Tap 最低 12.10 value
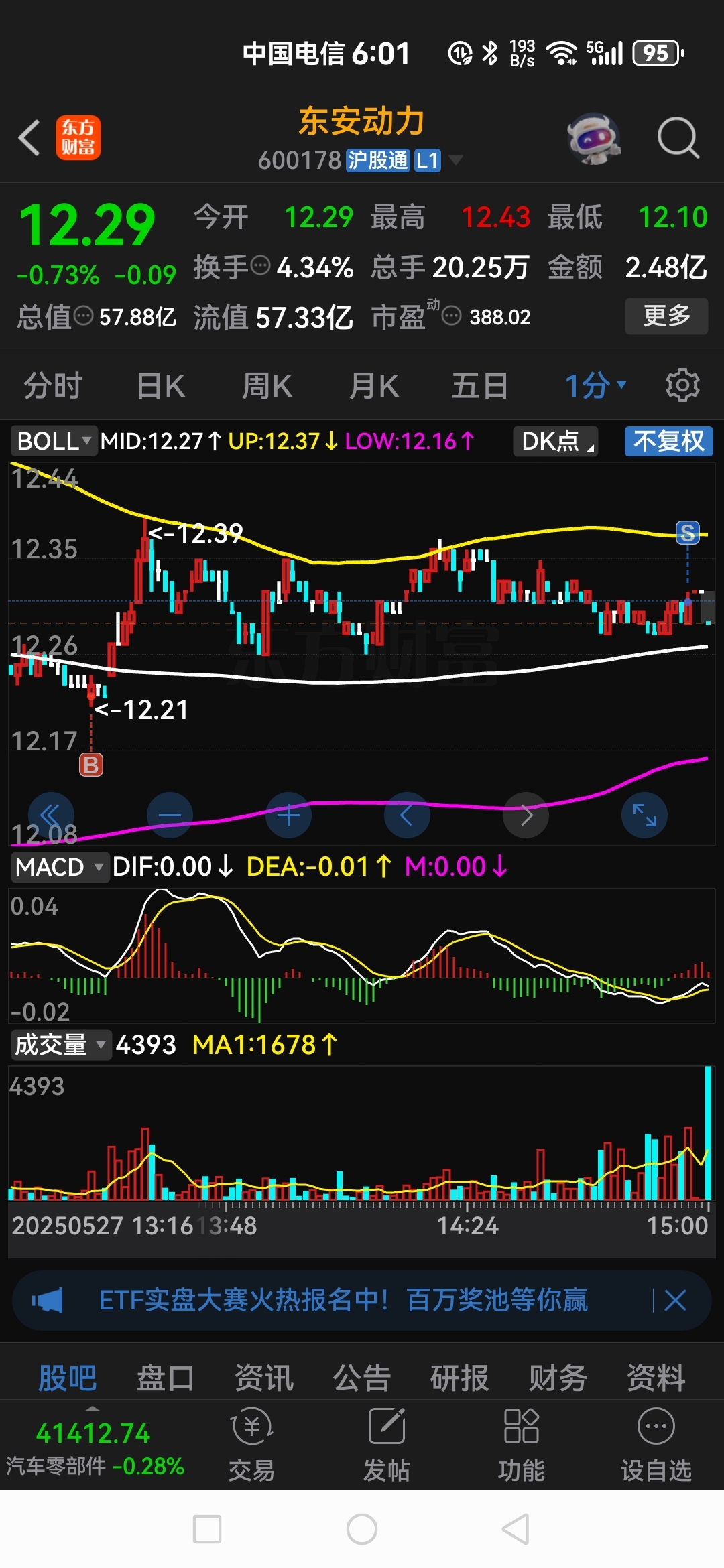 click(672, 218)
